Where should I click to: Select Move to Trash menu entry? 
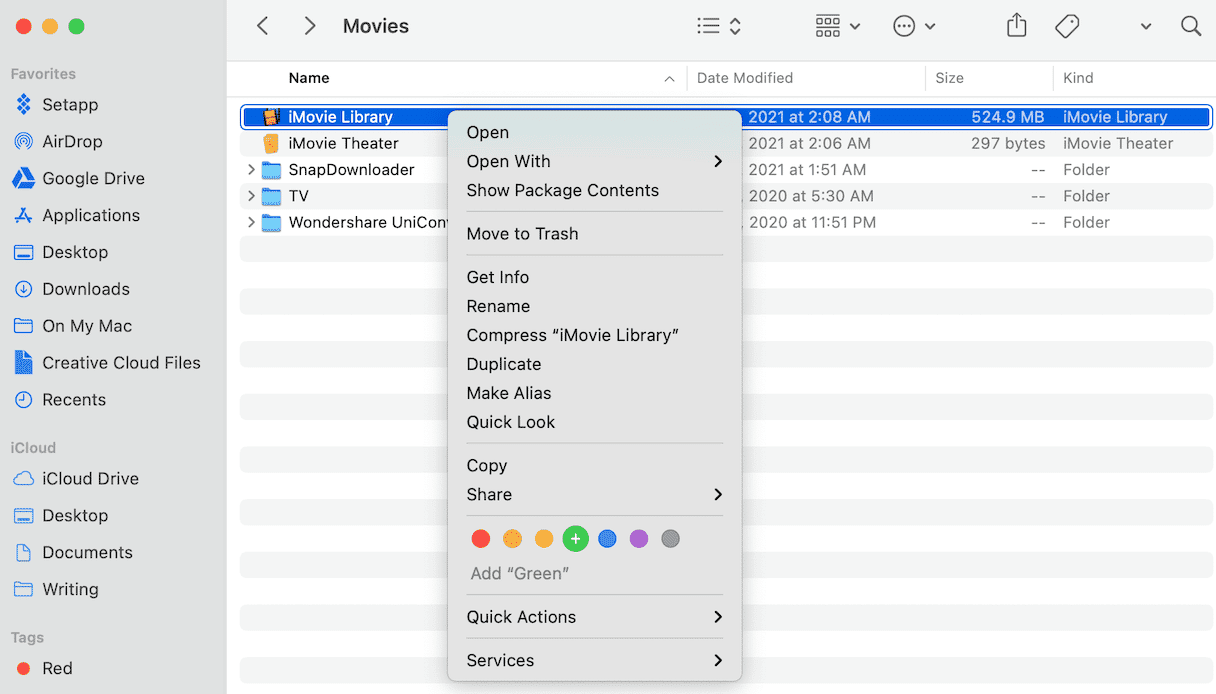[x=522, y=234]
